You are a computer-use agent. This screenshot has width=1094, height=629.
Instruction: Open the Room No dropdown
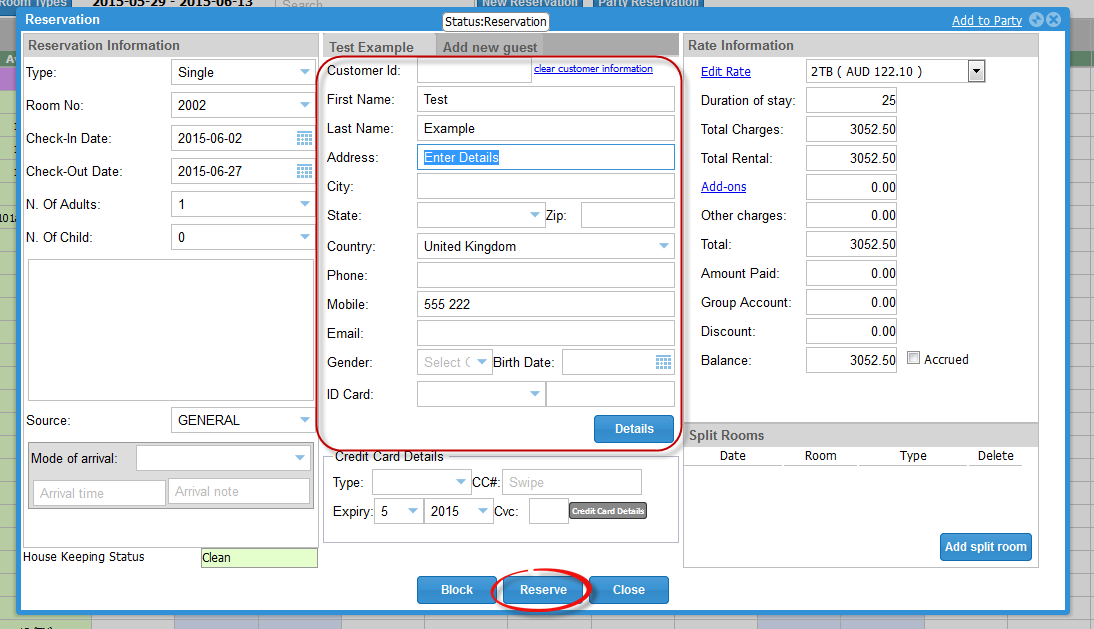(x=304, y=105)
